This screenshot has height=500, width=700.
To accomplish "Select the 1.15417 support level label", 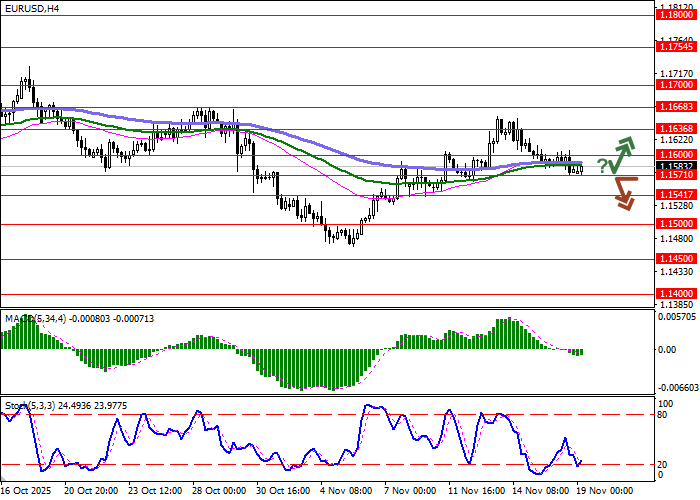I will click(676, 195).
